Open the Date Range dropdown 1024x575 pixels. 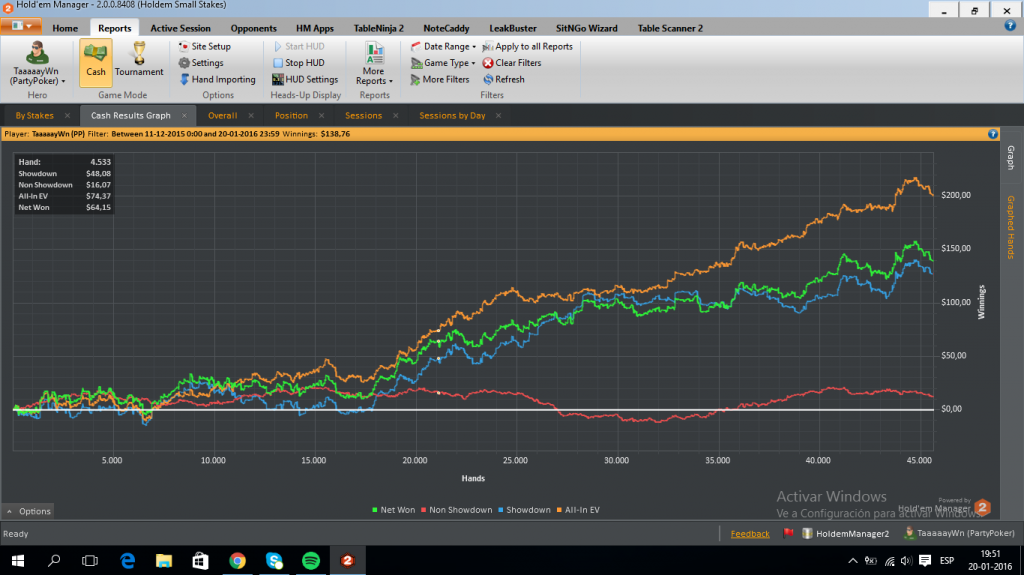[444, 47]
